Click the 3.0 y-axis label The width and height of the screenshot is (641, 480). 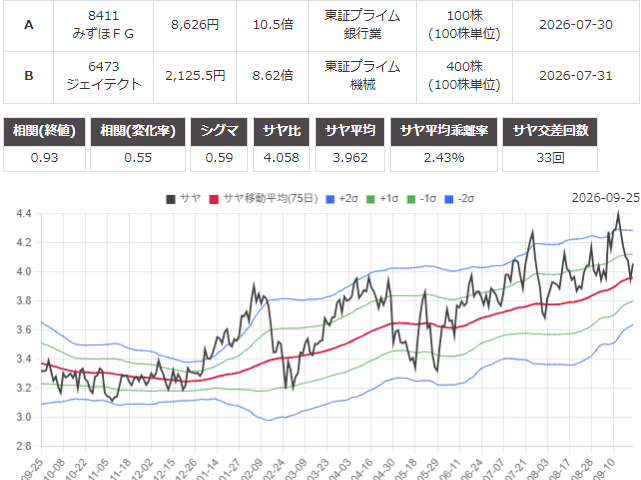tap(24, 417)
